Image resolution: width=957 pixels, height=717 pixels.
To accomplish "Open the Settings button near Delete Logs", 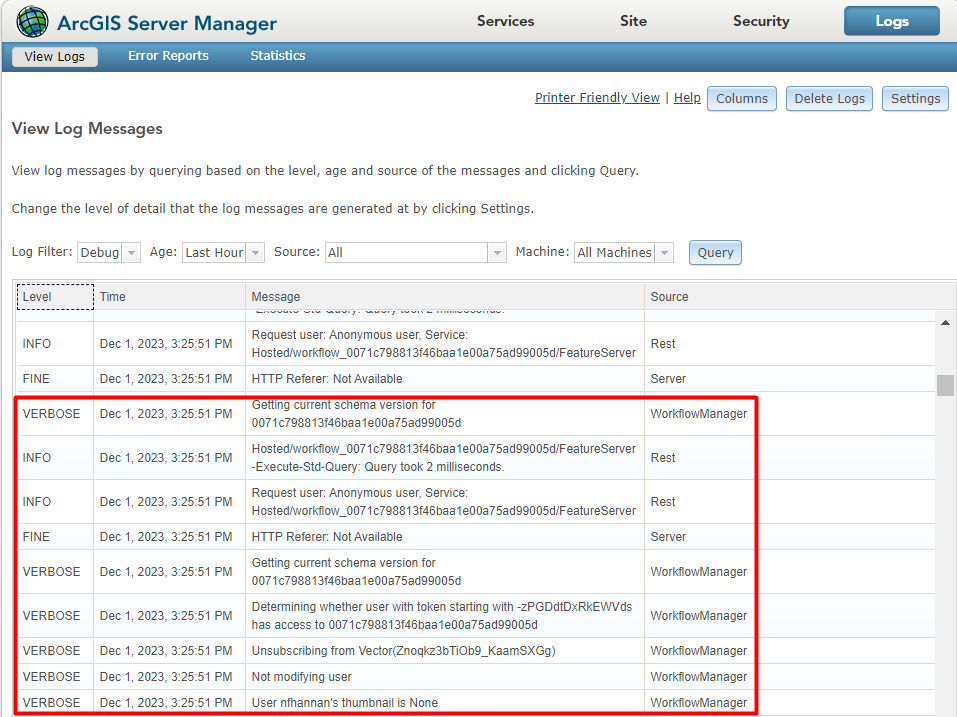I will pos(914,98).
